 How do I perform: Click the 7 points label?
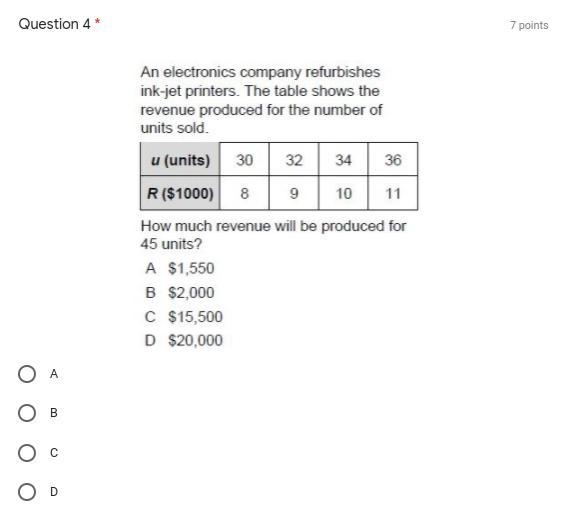(x=529, y=25)
